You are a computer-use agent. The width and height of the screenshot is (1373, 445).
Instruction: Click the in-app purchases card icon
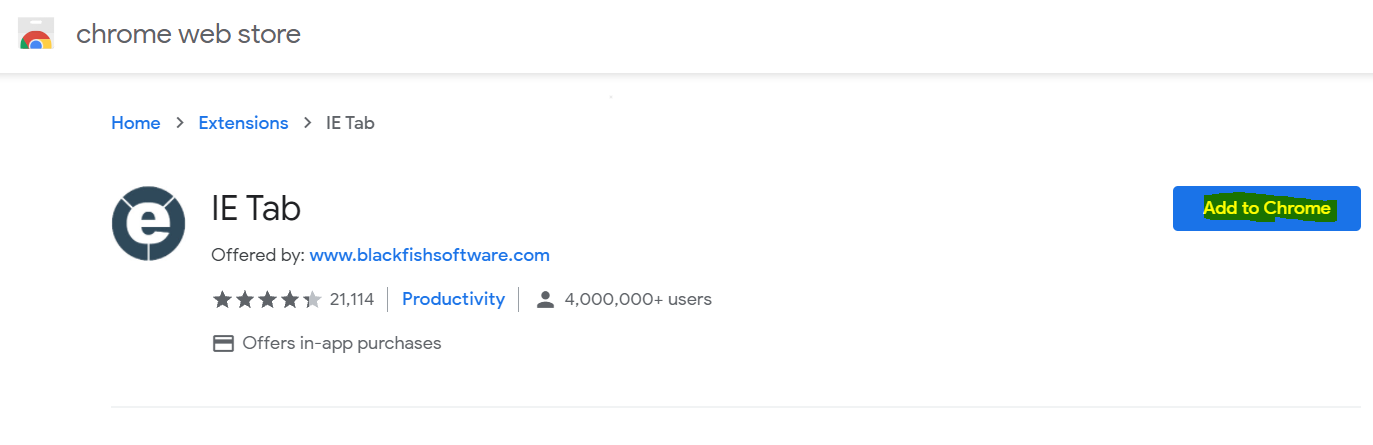pyautogui.click(x=223, y=343)
